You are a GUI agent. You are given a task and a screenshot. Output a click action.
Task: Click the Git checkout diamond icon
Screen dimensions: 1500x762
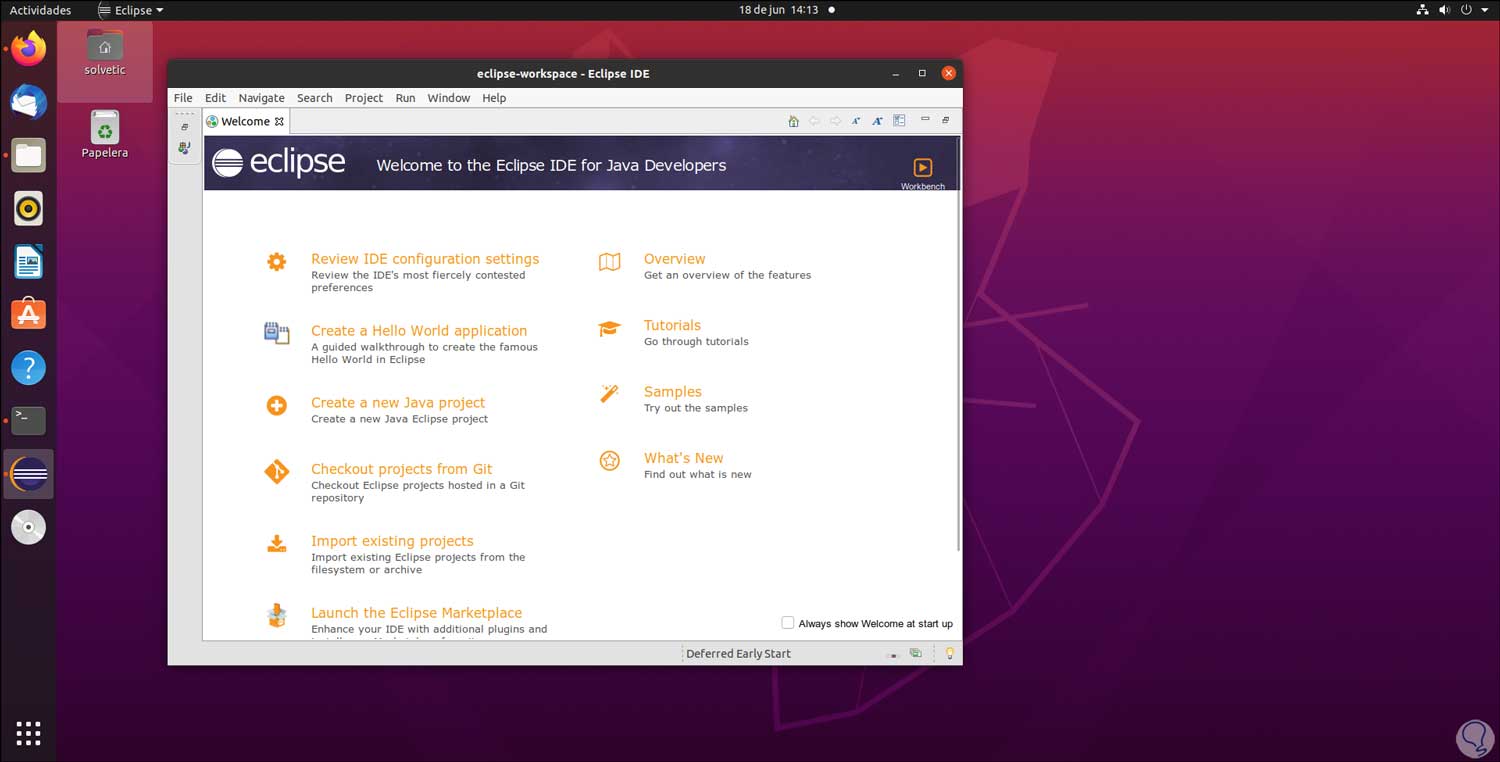pos(277,472)
